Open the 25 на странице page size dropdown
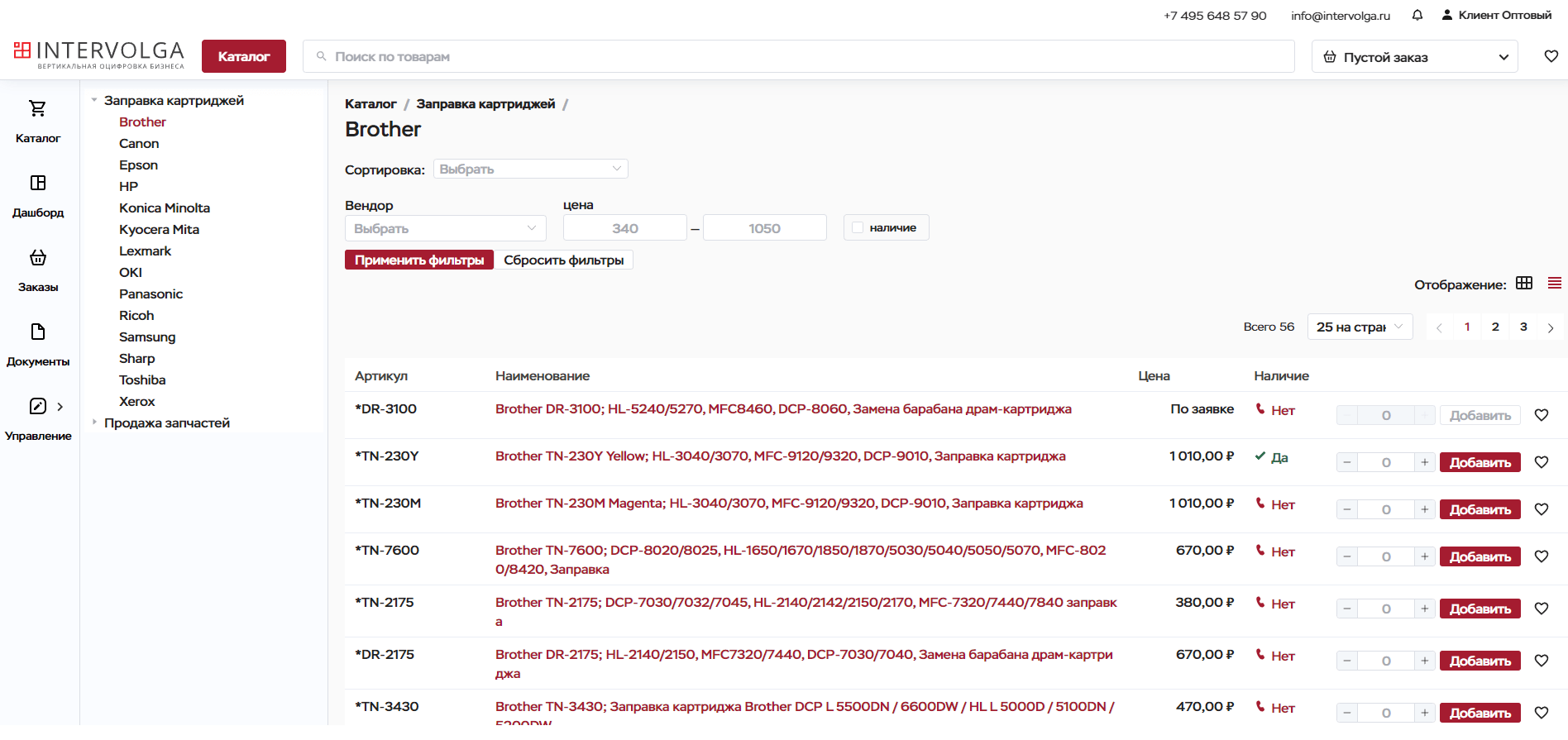Image resolution: width=1568 pixels, height=740 pixels. point(1360,327)
